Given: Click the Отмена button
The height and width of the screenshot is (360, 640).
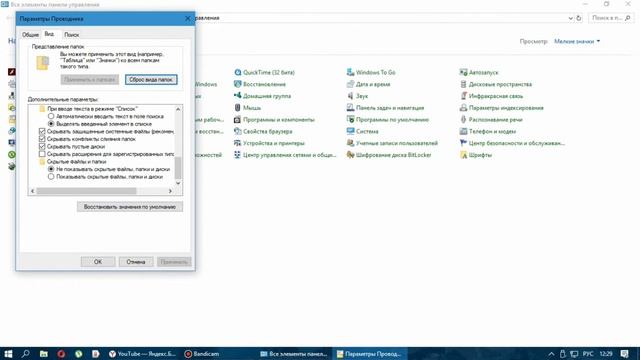Looking at the screenshot, I should tap(136, 262).
